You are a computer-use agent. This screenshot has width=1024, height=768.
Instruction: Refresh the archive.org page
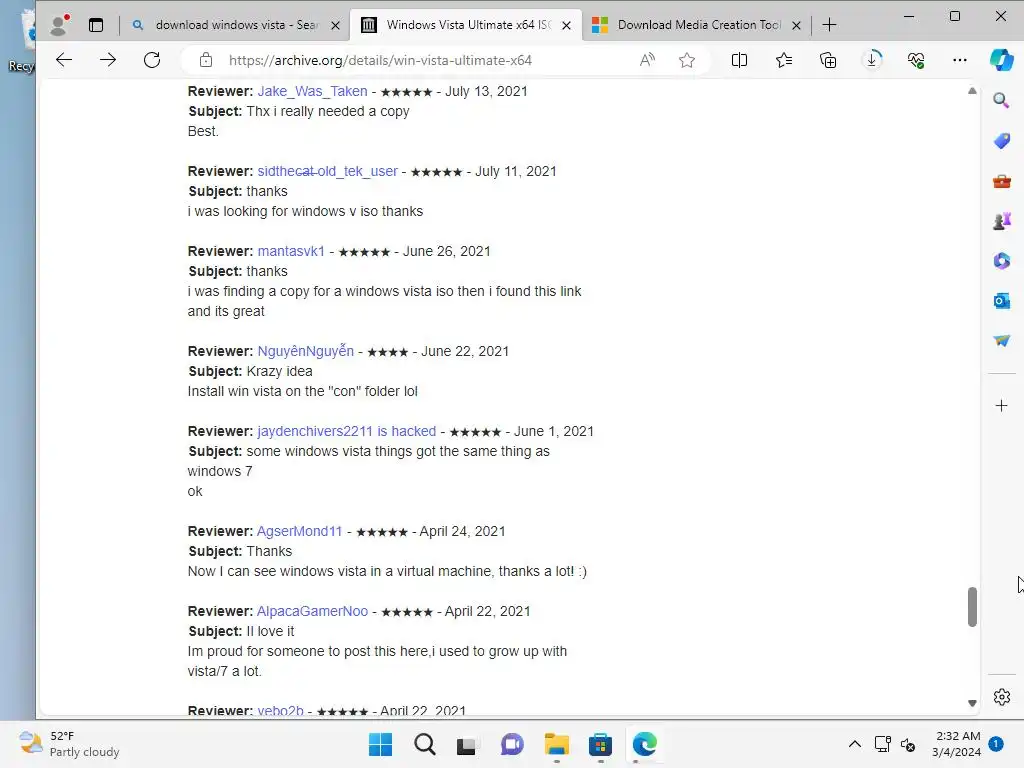[152, 60]
